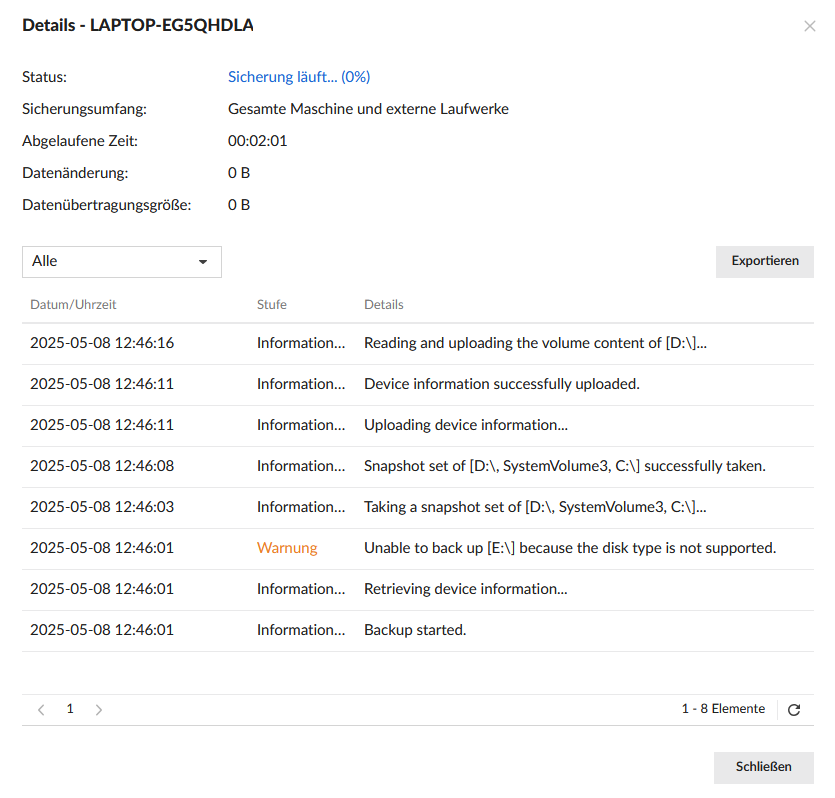Close the details dialog with the X icon
The image size is (835, 798).
pos(809,26)
